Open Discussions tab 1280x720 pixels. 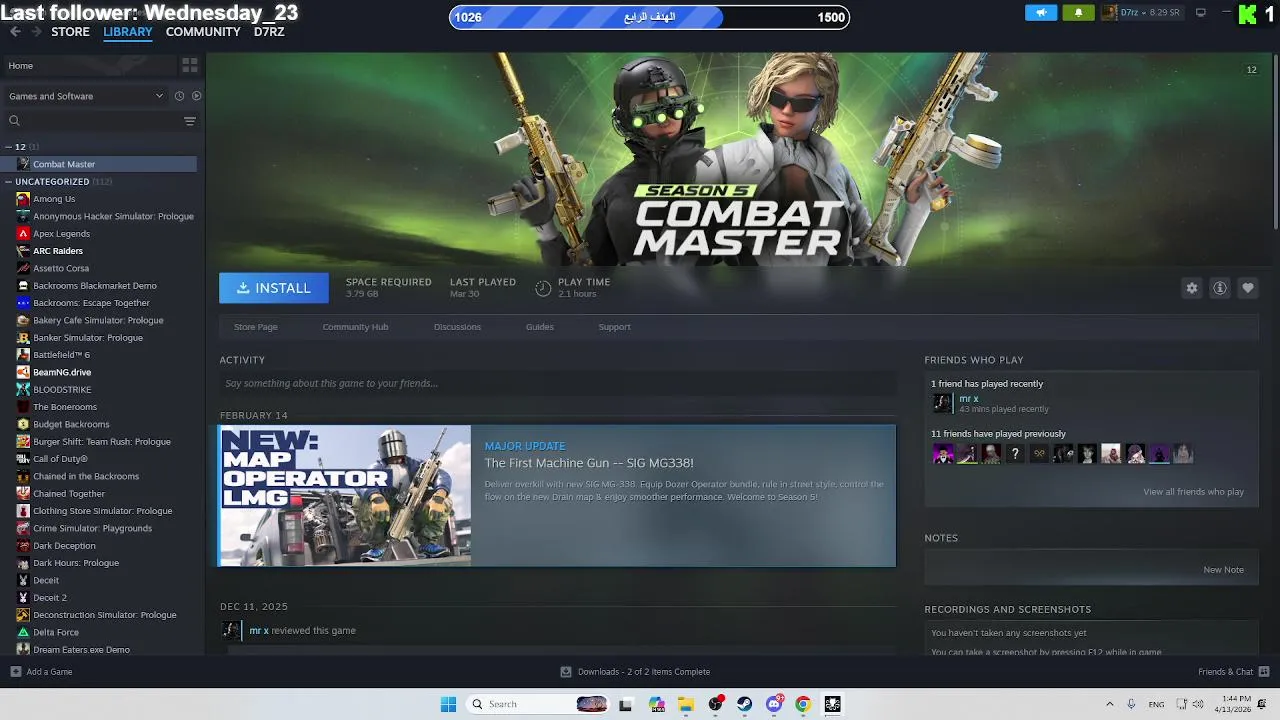click(457, 327)
